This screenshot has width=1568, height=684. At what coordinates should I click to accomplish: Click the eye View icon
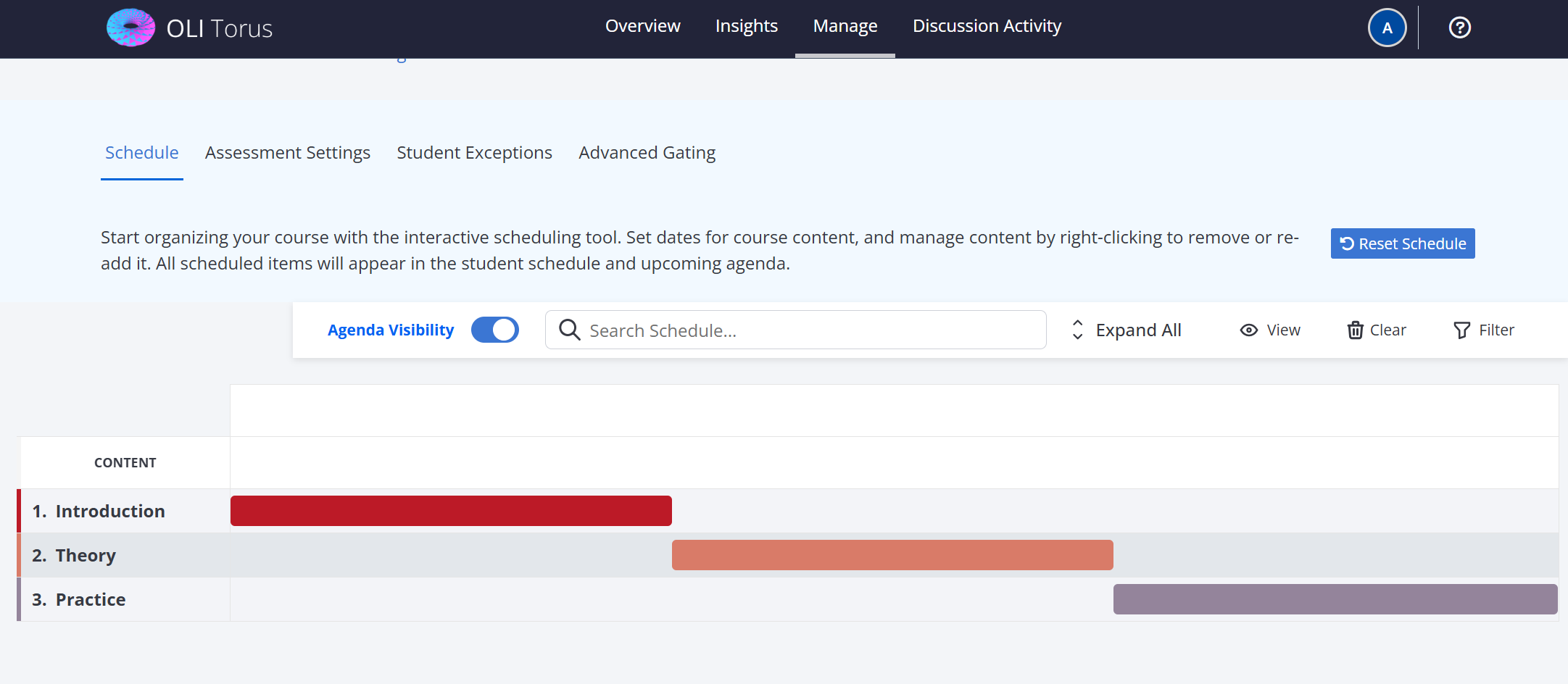pos(1248,330)
